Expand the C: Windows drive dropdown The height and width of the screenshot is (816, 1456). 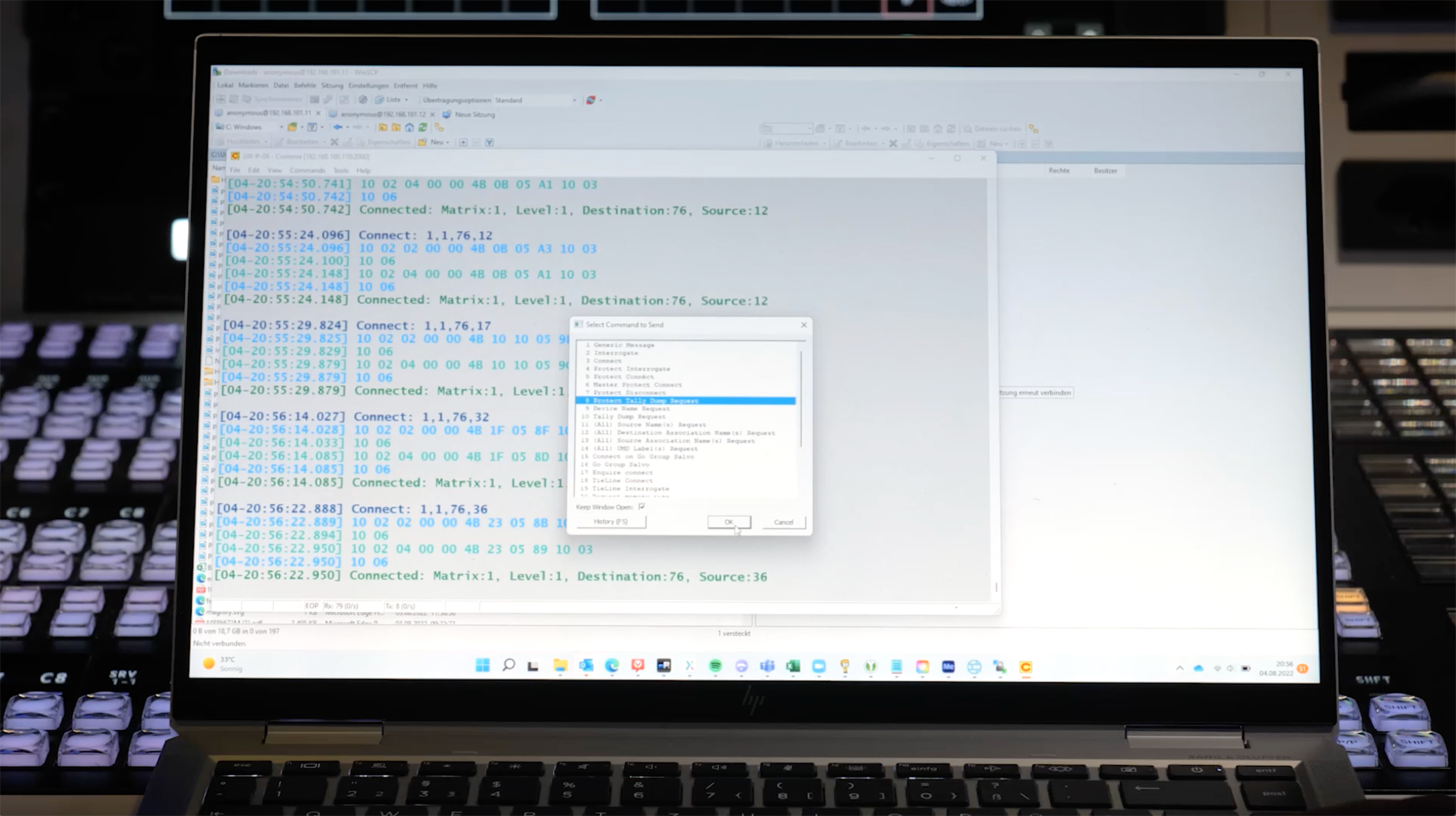click(x=281, y=127)
